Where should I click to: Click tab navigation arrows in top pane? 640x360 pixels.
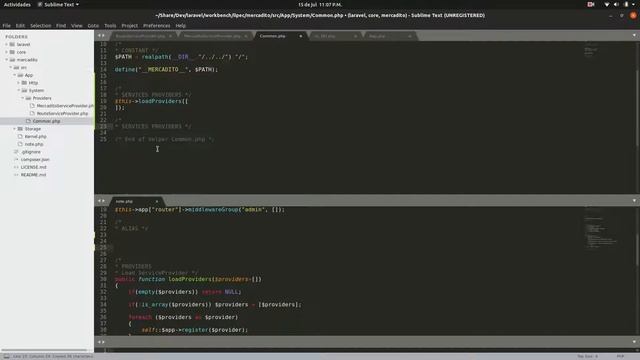100,36
